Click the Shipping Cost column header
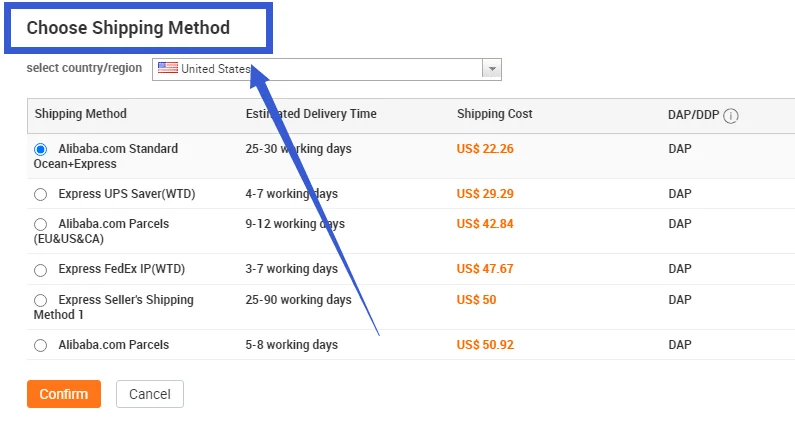 [x=495, y=114]
